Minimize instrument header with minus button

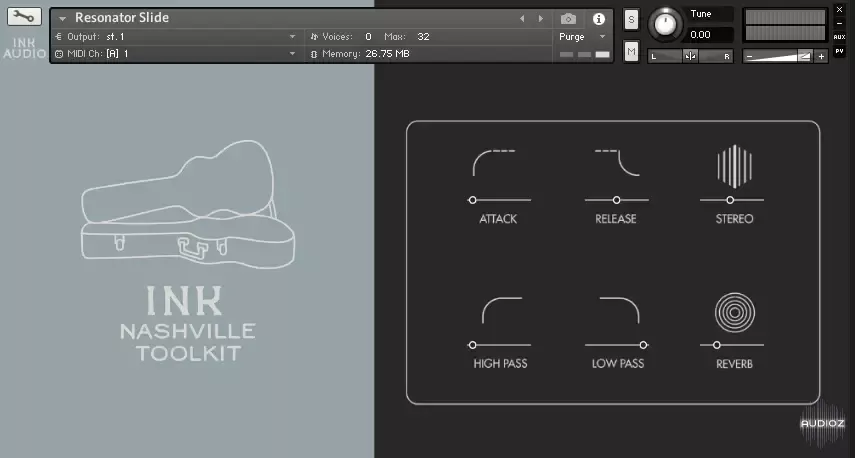(x=839, y=23)
